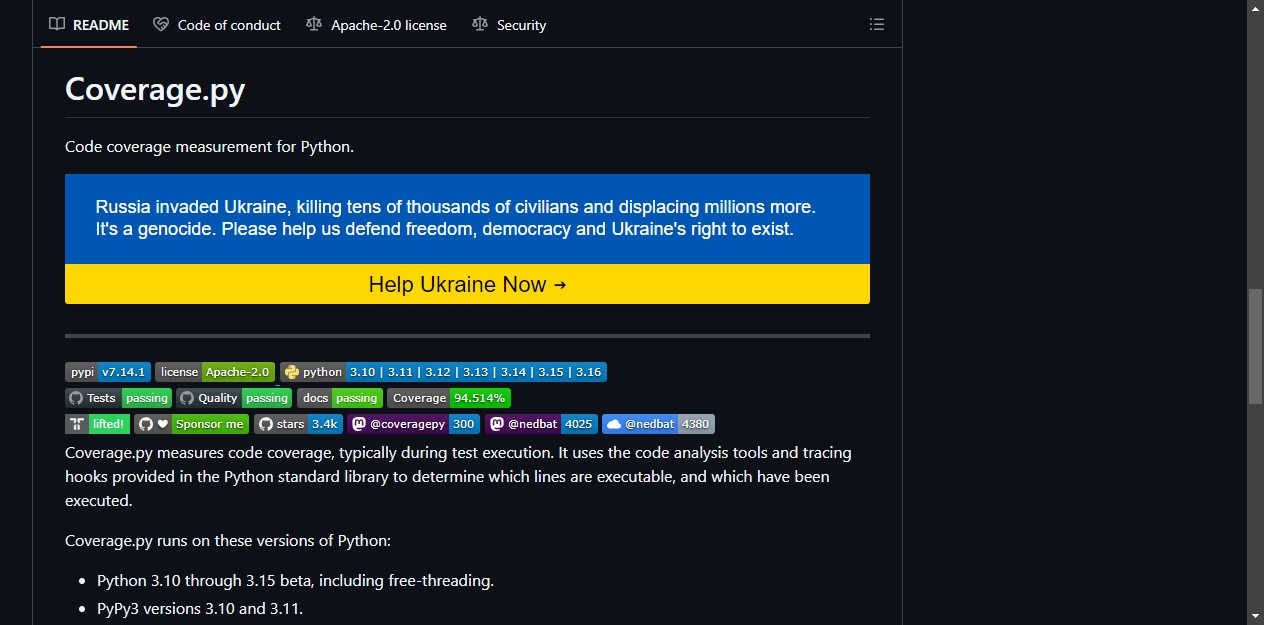Open the @coveragepy Mastodon badge

tap(414, 424)
